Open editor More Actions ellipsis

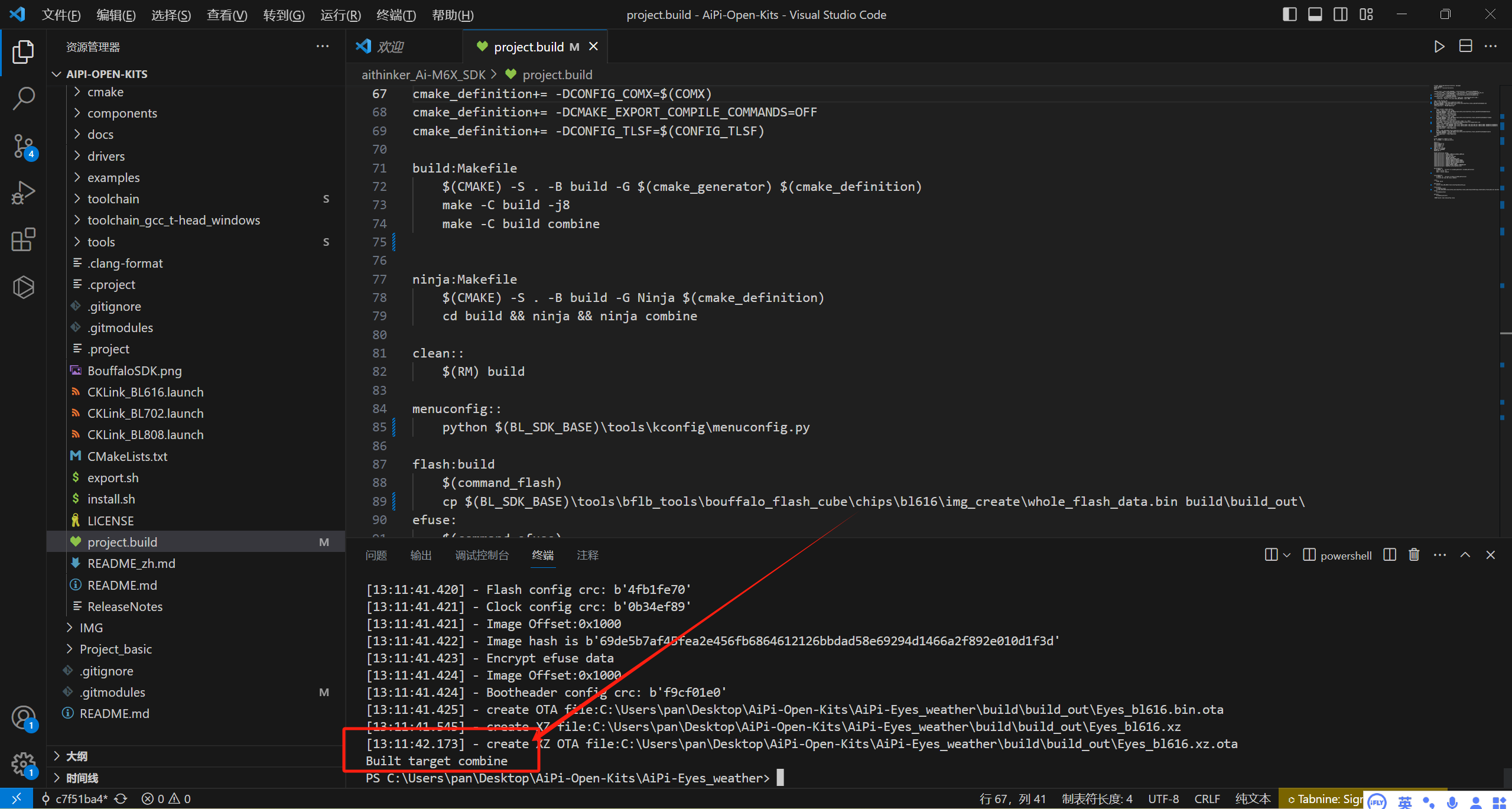click(x=1491, y=46)
